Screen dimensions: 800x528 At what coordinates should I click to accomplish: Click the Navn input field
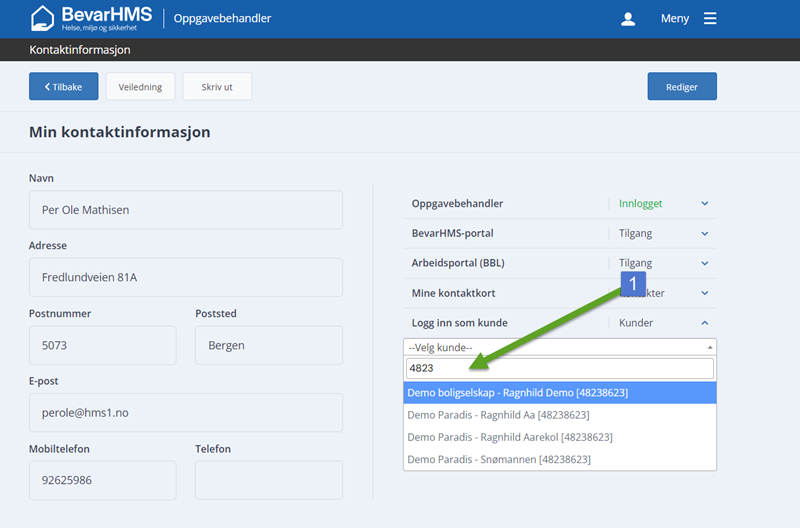point(186,210)
